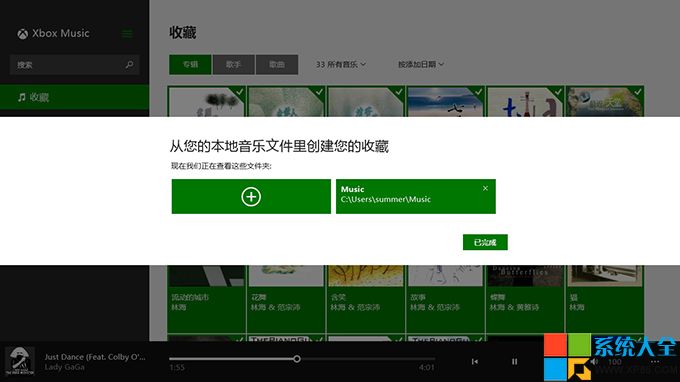Skip to previous track
680x382 pixels.
[x=475, y=362]
